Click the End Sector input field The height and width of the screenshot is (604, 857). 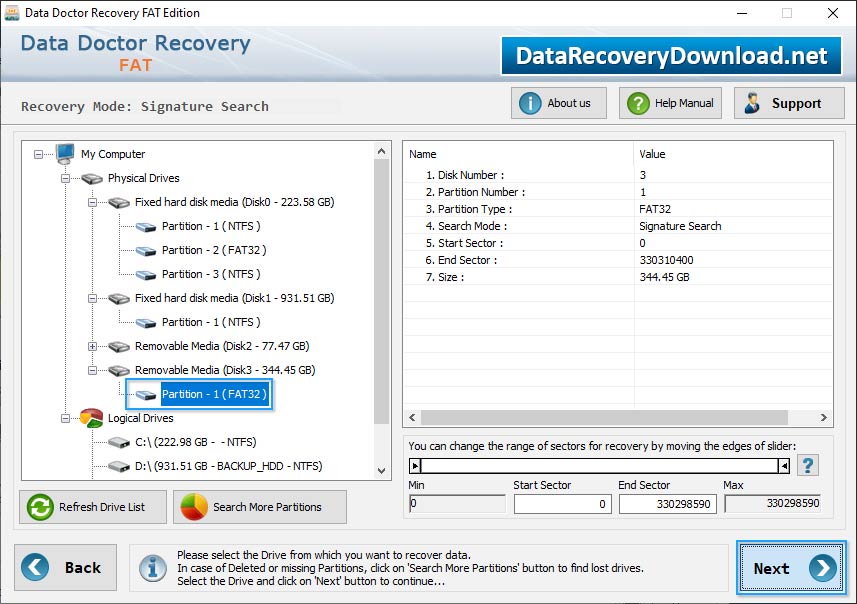click(667, 504)
